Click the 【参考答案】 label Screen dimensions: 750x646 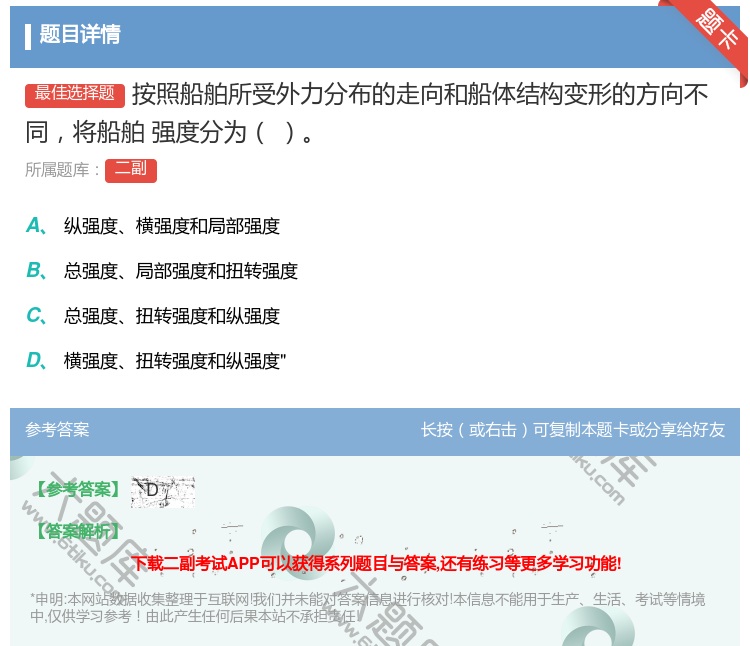click(77, 490)
